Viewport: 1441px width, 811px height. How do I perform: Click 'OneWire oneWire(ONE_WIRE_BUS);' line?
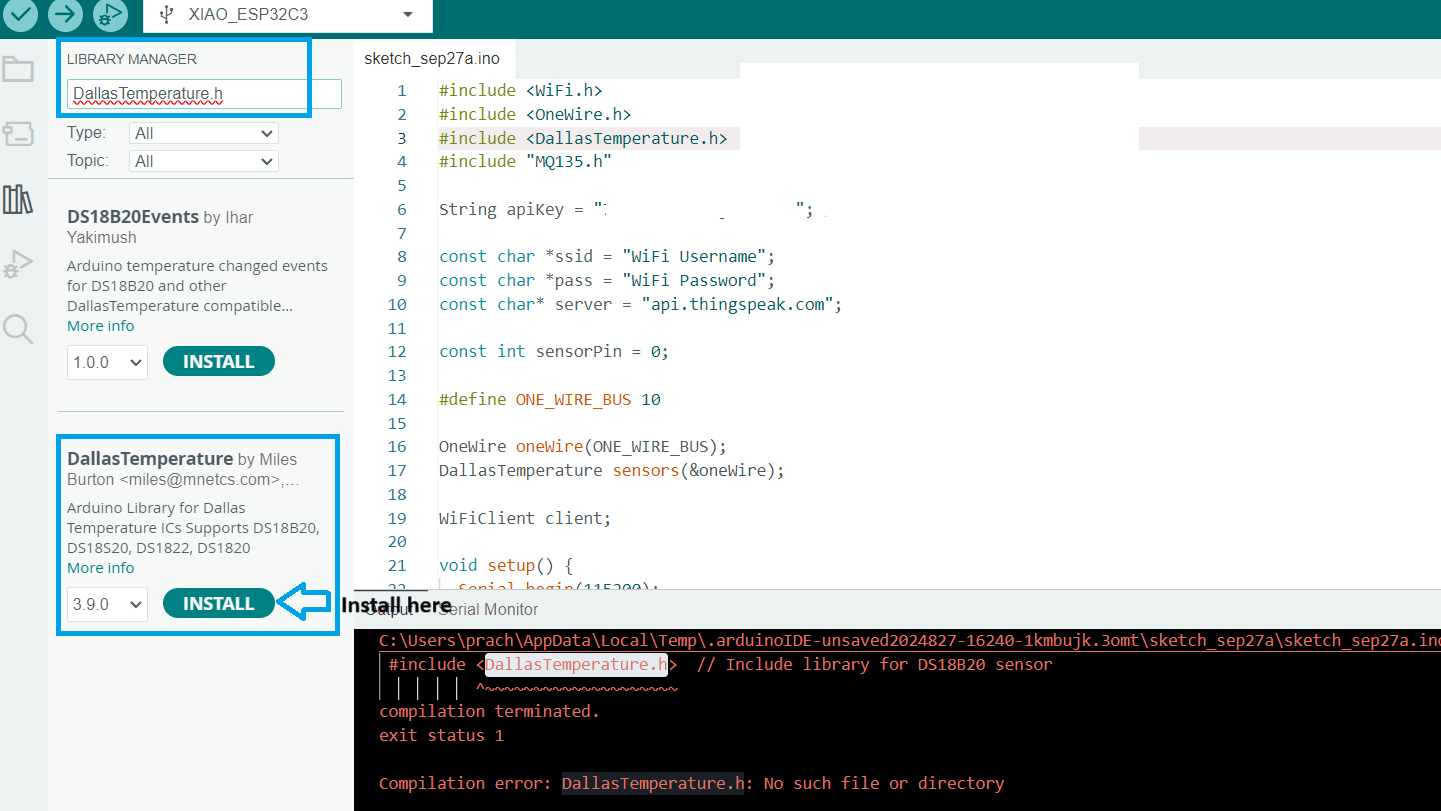click(583, 446)
